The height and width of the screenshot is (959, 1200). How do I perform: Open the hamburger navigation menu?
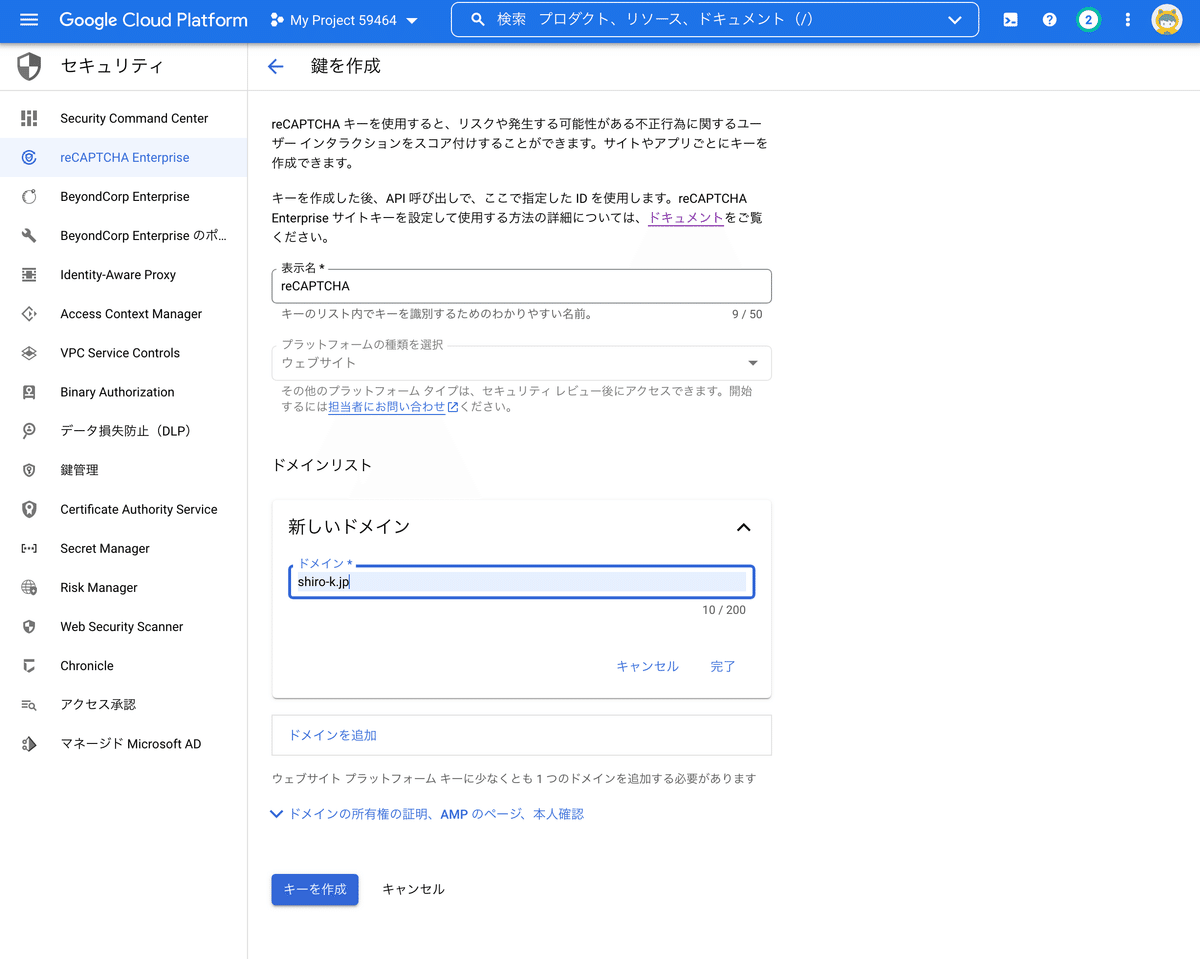28,20
